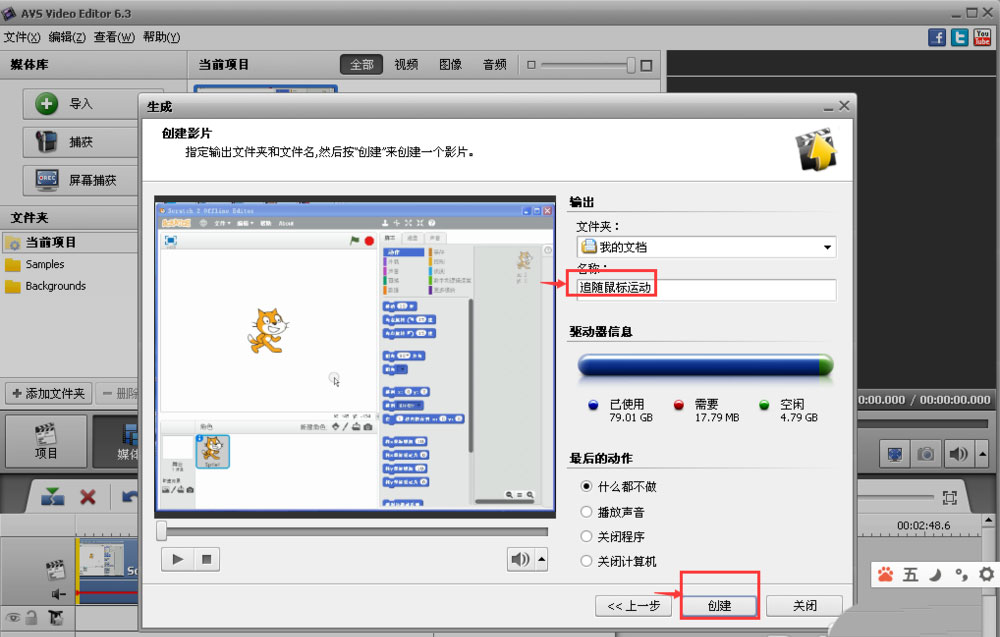This screenshot has width=1000, height=637.
Task: Click the IME paw icon
Action: 886,575
